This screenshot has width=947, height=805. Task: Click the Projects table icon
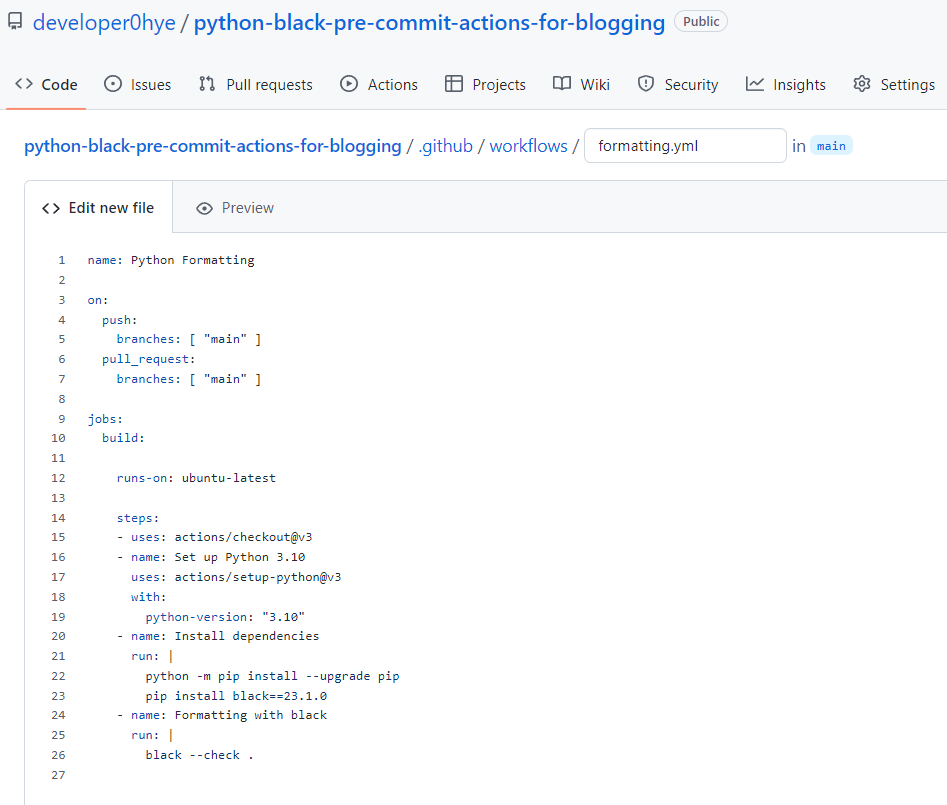[x=454, y=84]
